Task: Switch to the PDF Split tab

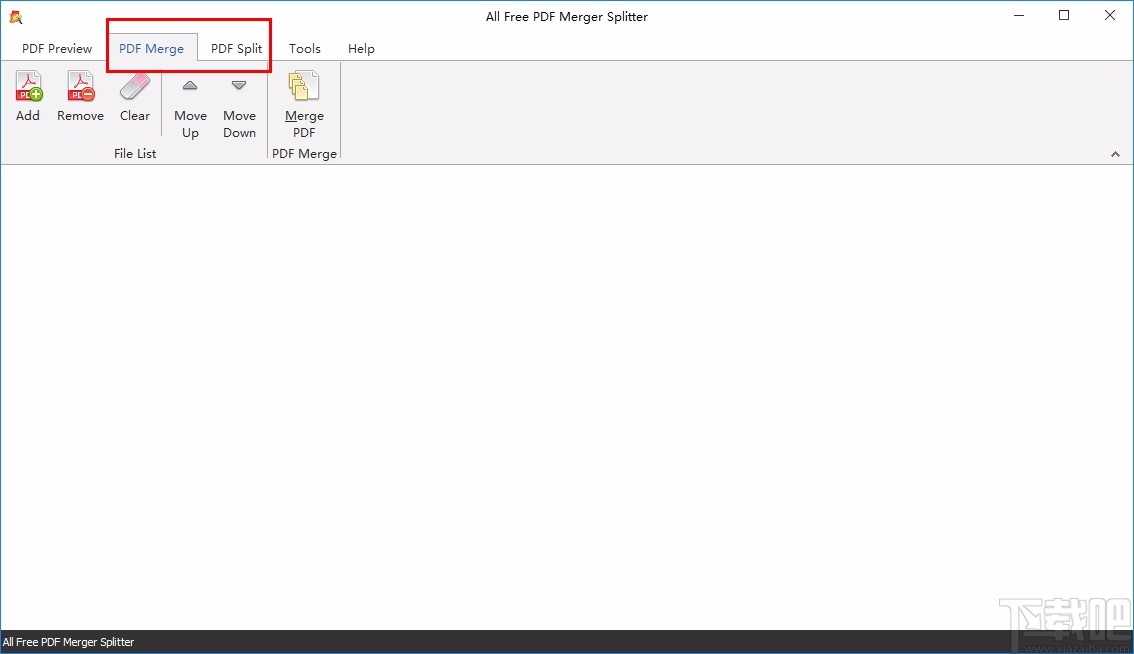Action: coord(236,48)
